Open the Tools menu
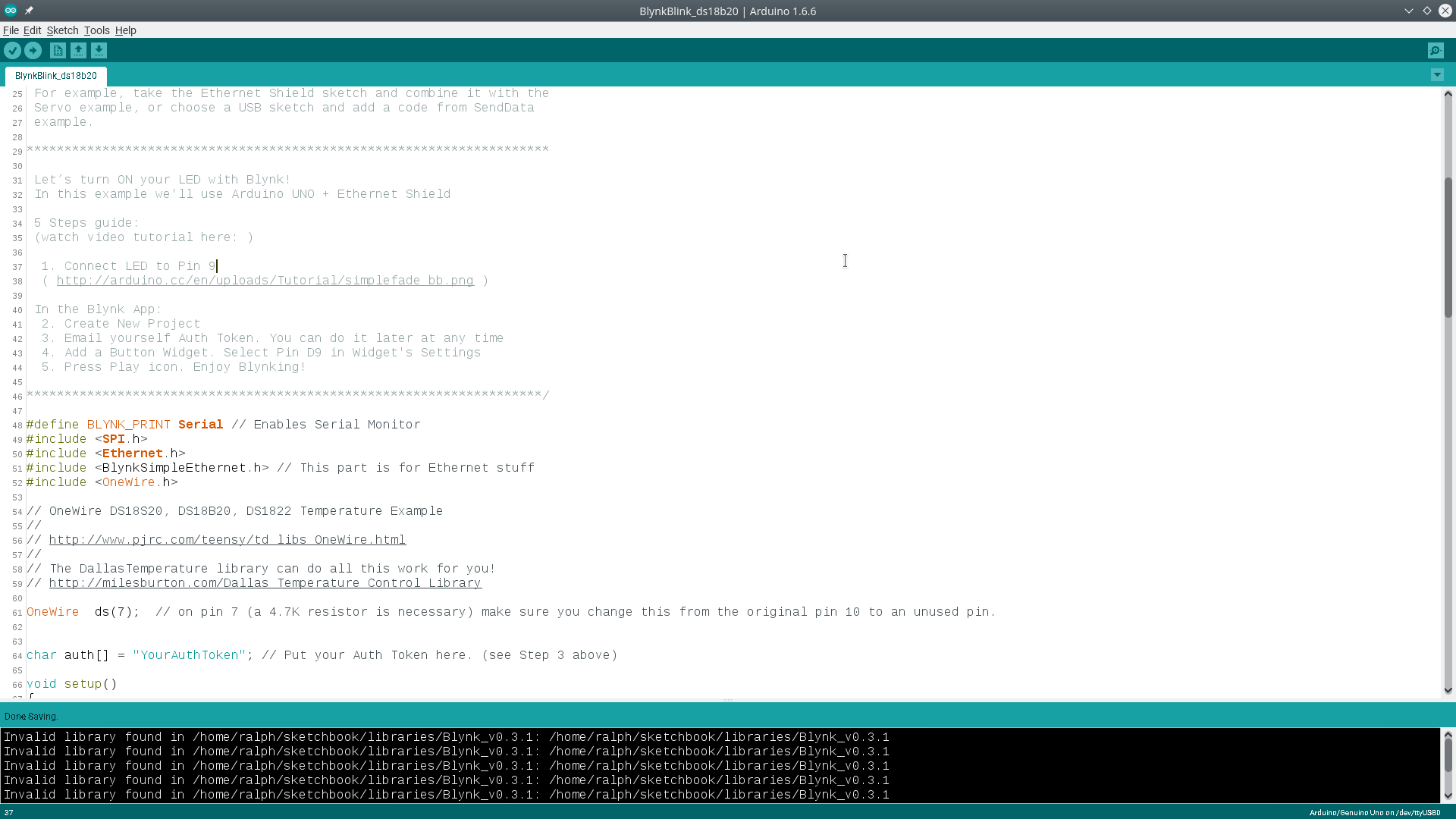1456x819 pixels. click(96, 30)
